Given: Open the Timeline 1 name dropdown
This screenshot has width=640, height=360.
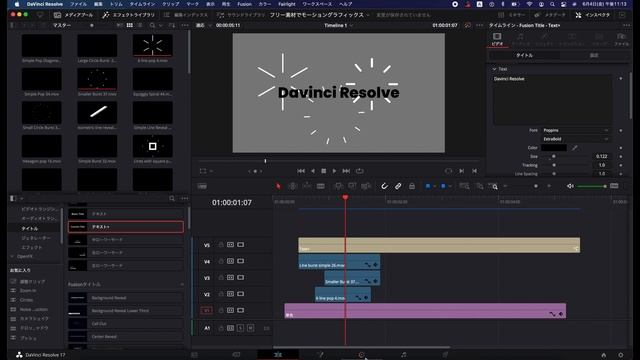Looking at the screenshot, I should [x=338, y=25].
